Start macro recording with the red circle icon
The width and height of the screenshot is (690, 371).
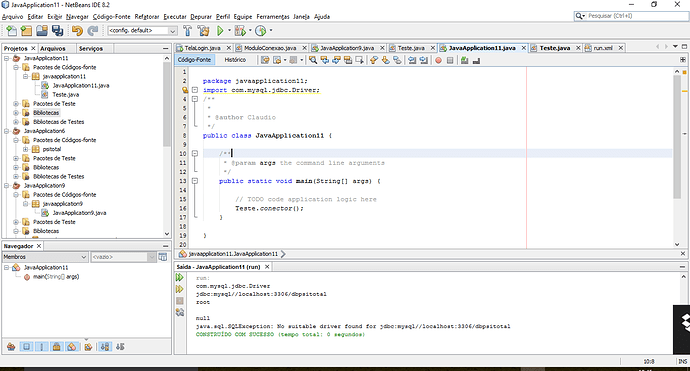click(x=438, y=60)
